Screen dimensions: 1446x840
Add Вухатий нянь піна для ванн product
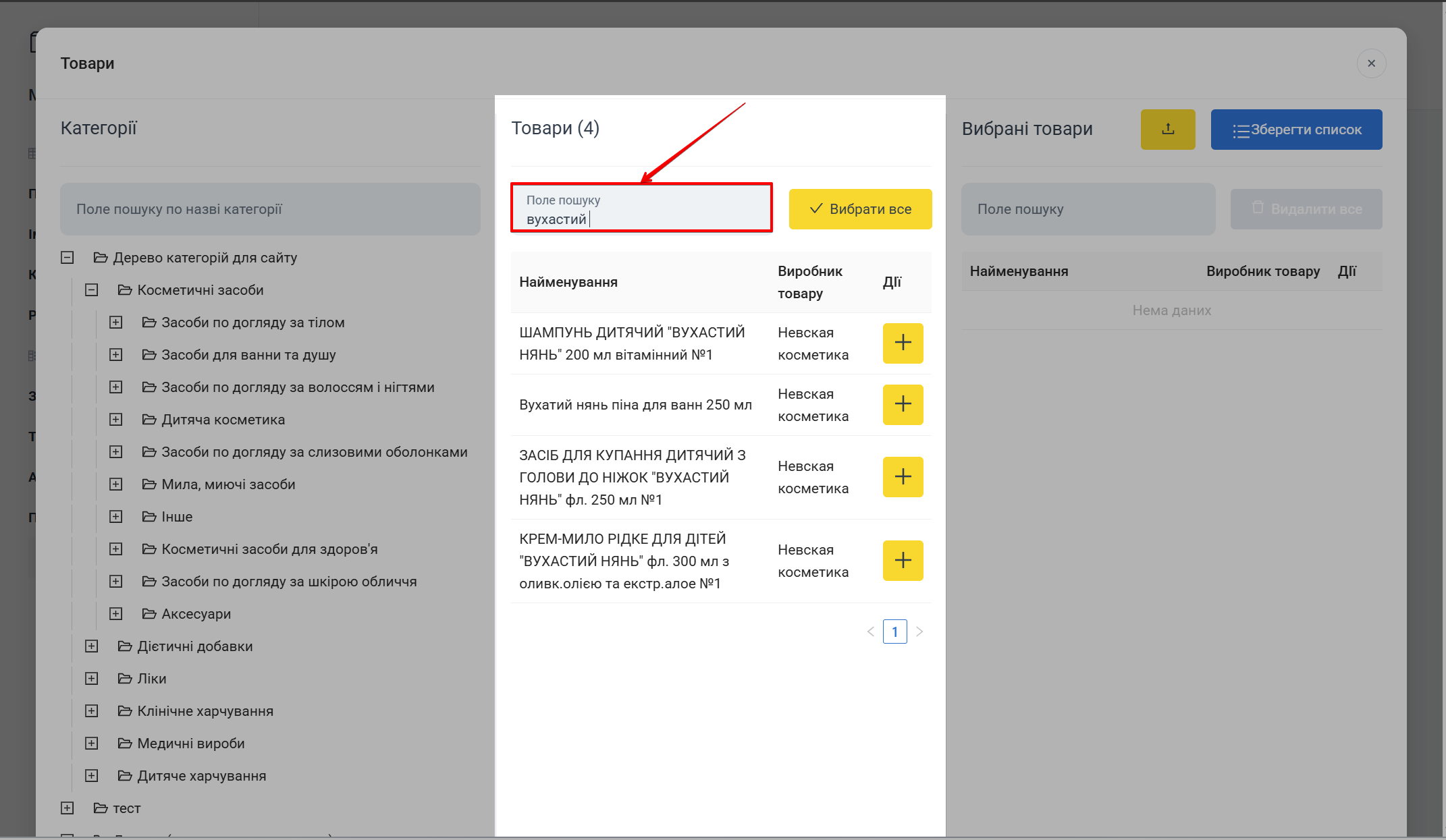903,404
